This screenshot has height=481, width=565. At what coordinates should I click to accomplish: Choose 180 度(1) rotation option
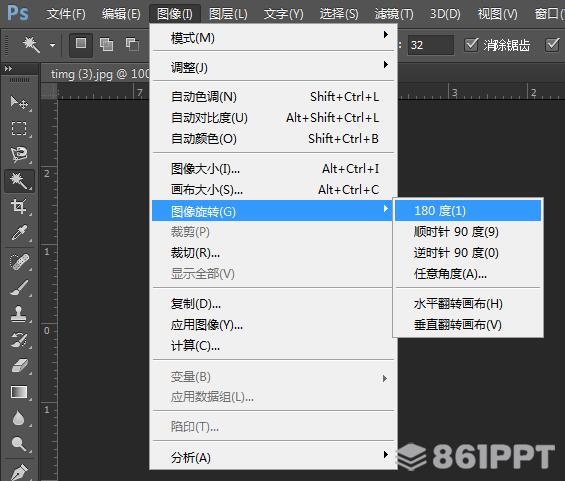click(x=468, y=210)
